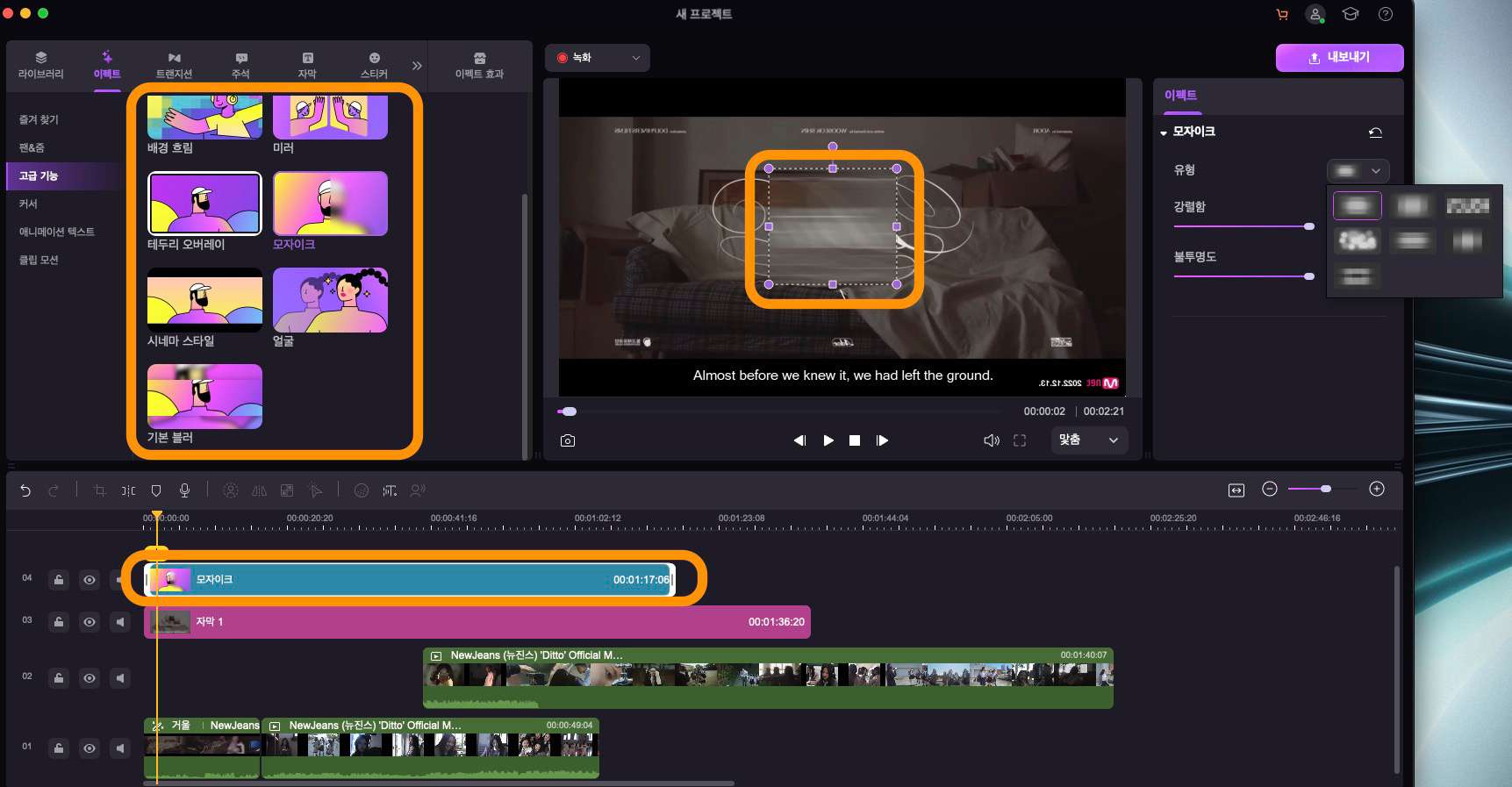1512x787 pixels.
Task: Step to the next frame
Action: pos(882,440)
